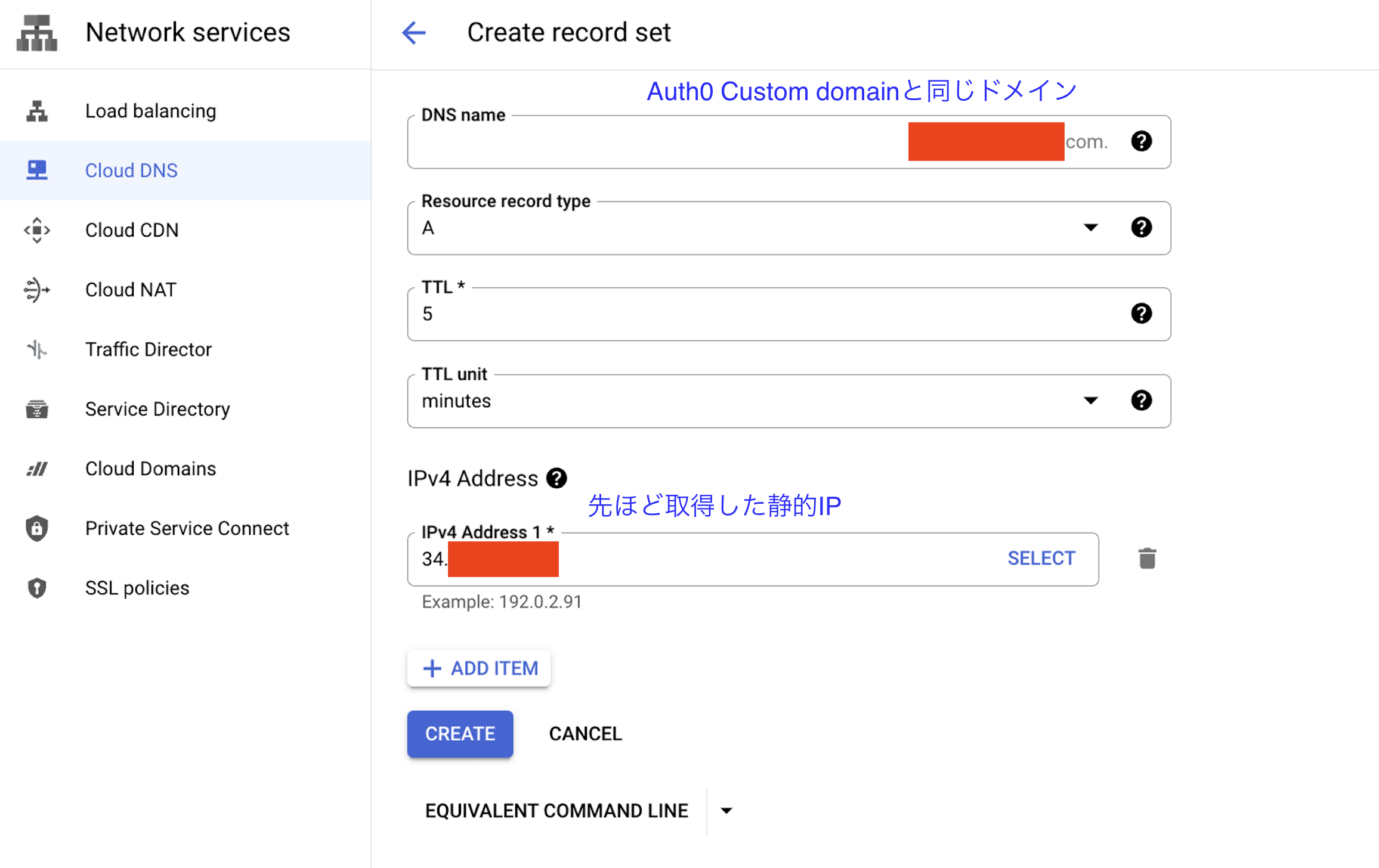Click the ADD ITEM button

coord(479,668)
